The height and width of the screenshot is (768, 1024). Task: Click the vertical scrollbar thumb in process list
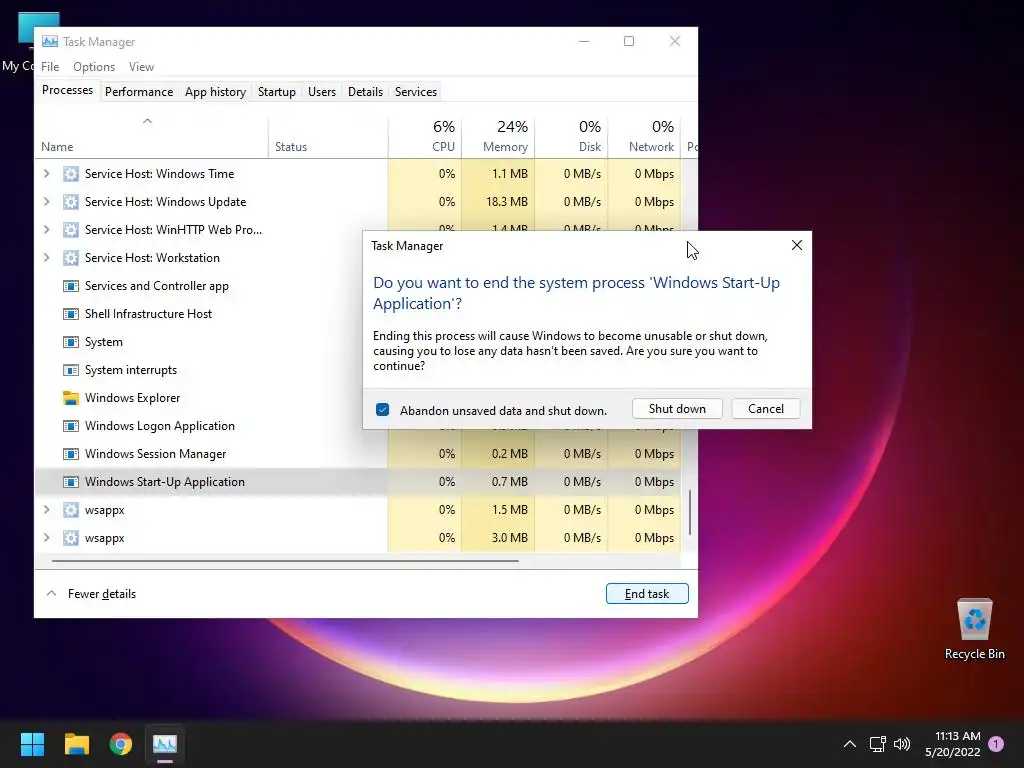(690, 512)
